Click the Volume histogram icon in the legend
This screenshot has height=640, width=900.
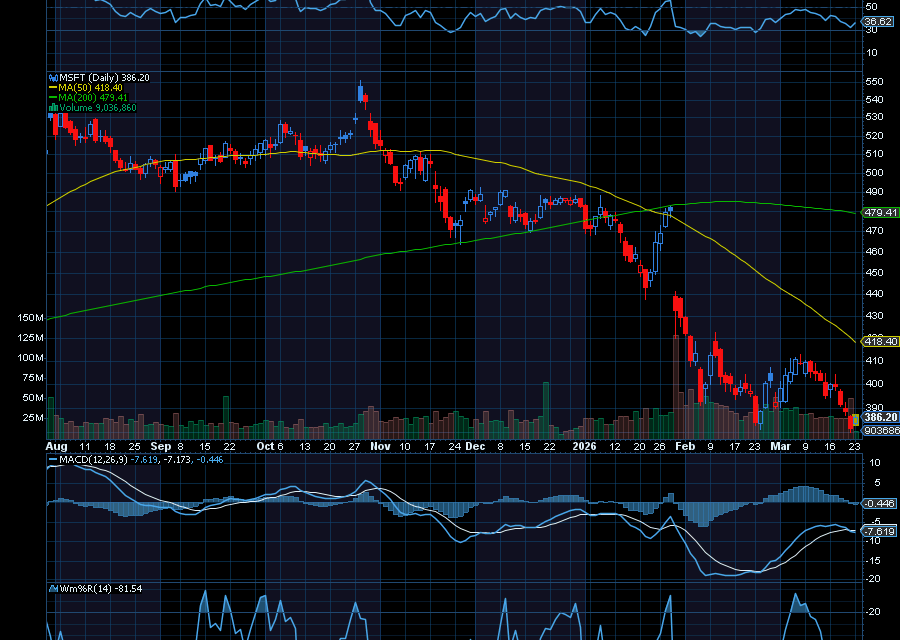53,106
